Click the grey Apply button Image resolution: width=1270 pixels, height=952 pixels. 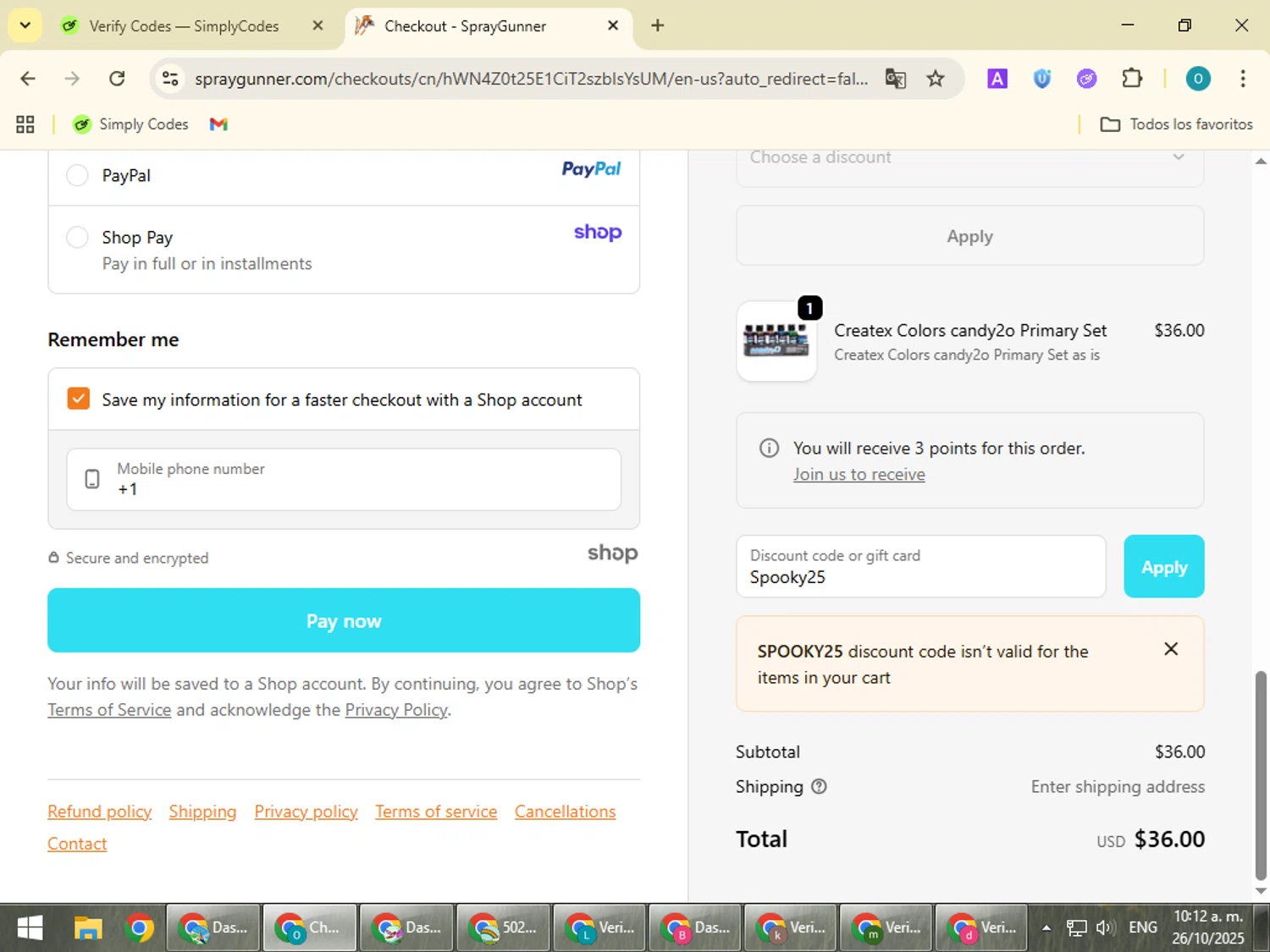coord(969,236)
